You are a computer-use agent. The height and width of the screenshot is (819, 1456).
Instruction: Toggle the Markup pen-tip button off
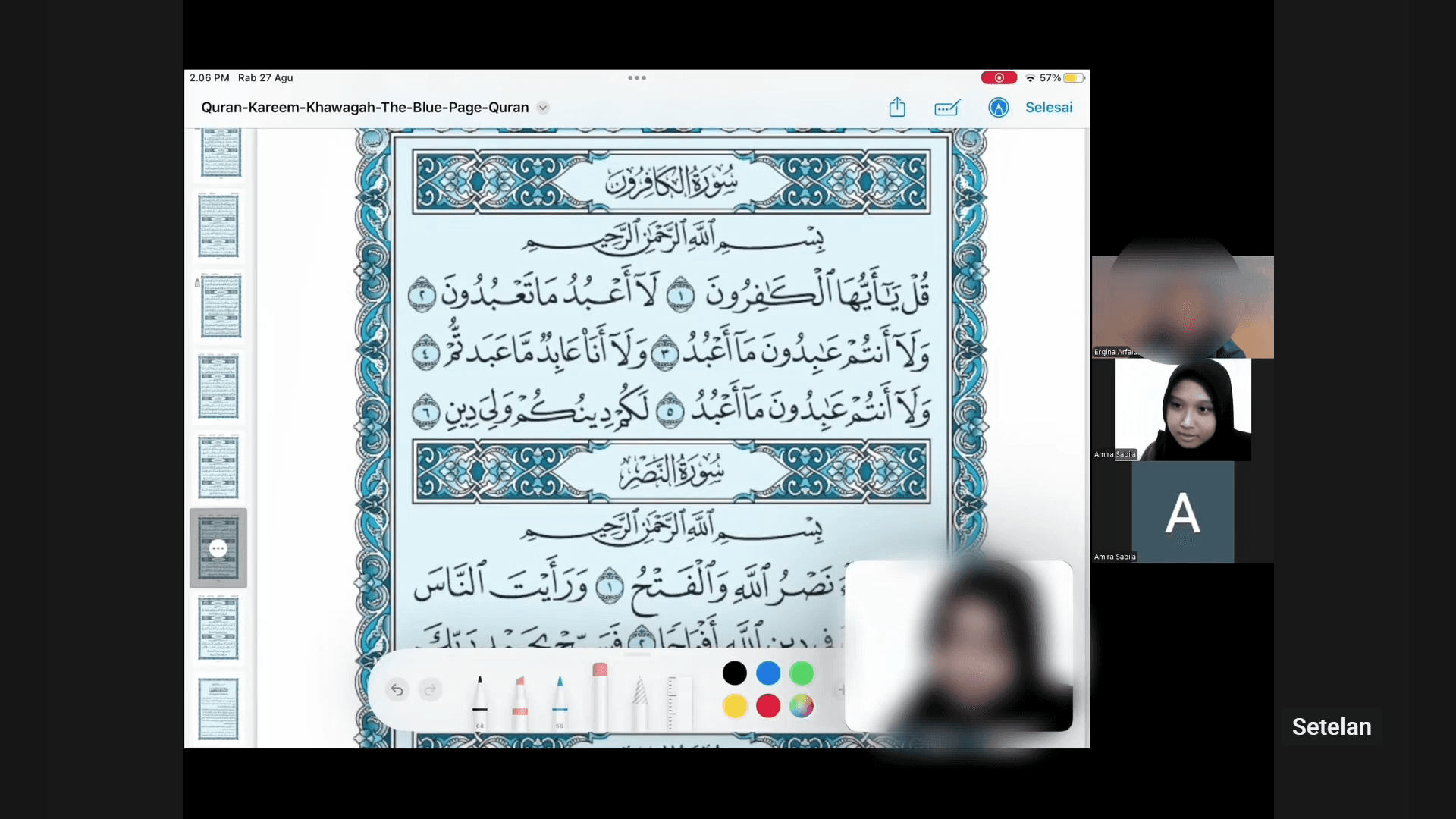[x=999, y=108]
